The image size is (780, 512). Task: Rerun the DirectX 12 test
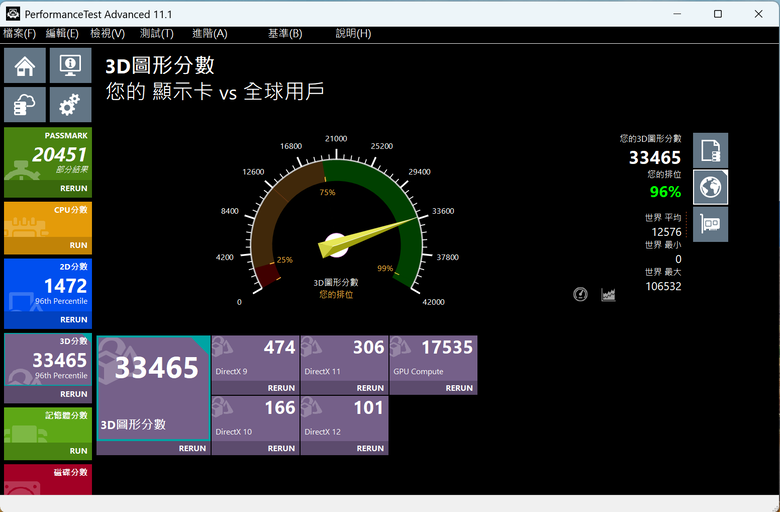370,448
